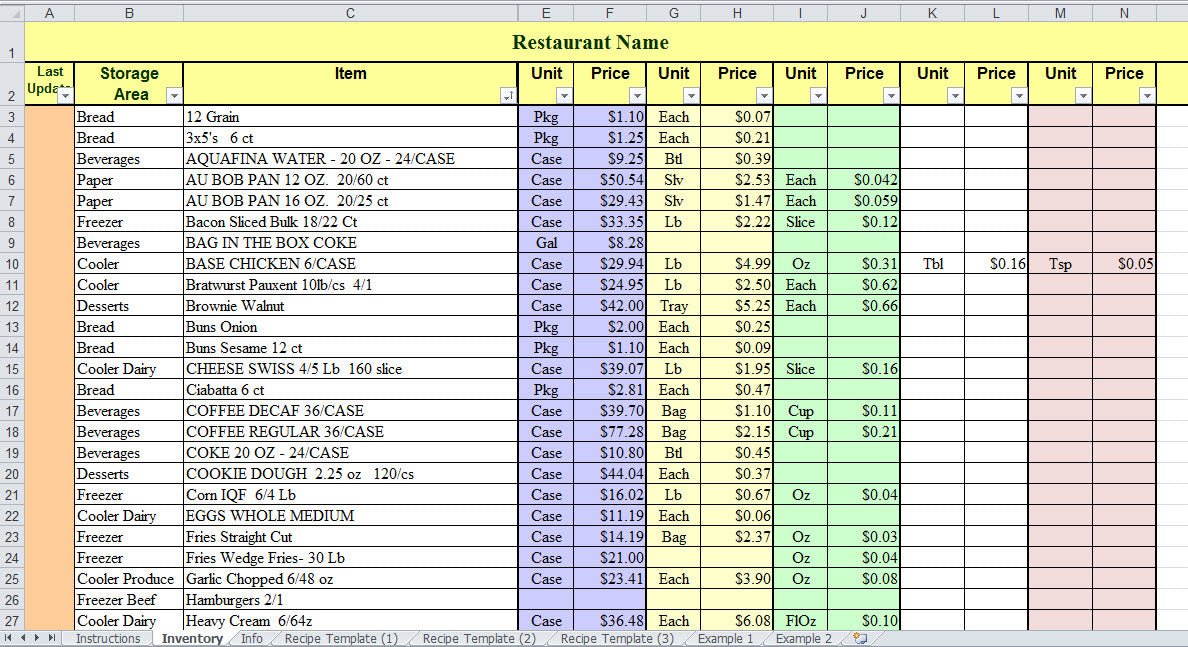This screenshot has height=647, width=1188.
Task: Open Storage Area filter dropdown
Action: coord(174,95)
